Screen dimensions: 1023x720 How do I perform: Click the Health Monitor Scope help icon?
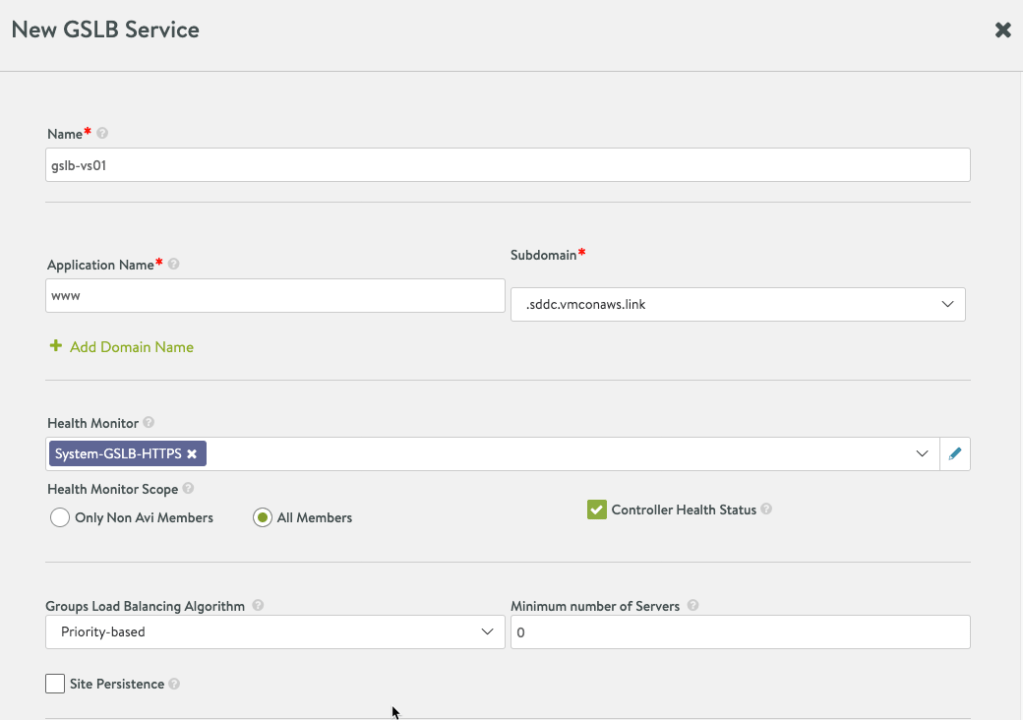tap(188, 490)
